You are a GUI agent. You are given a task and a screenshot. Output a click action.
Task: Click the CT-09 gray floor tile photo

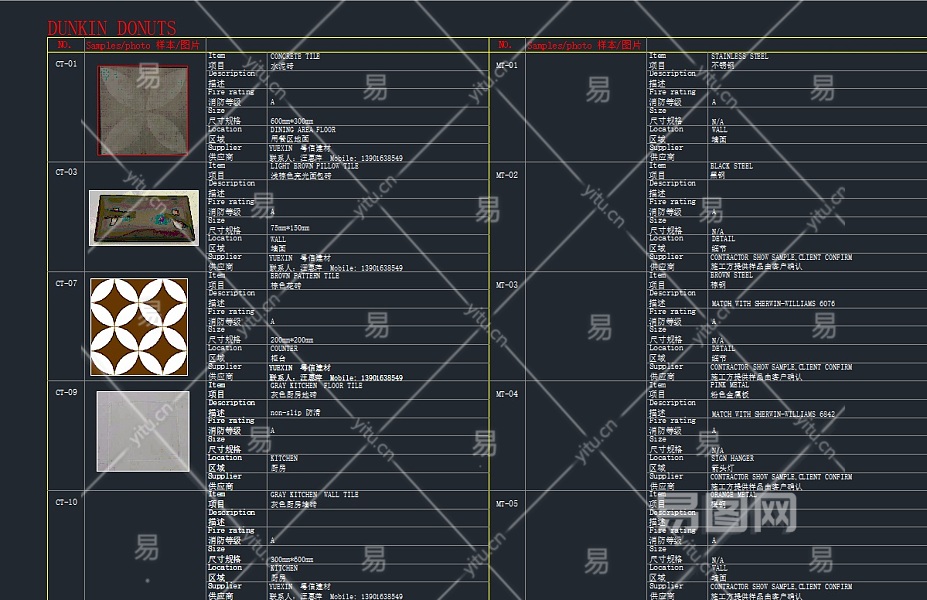coord(143,432)
